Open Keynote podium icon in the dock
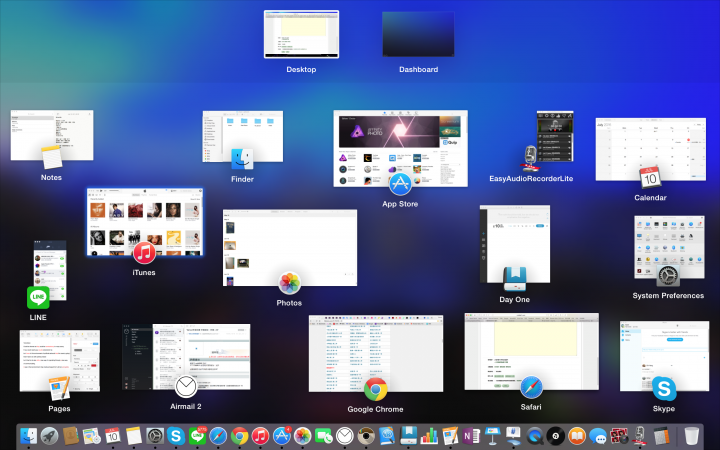Screen dimensions: 720x450 click(x=492, y=436)
